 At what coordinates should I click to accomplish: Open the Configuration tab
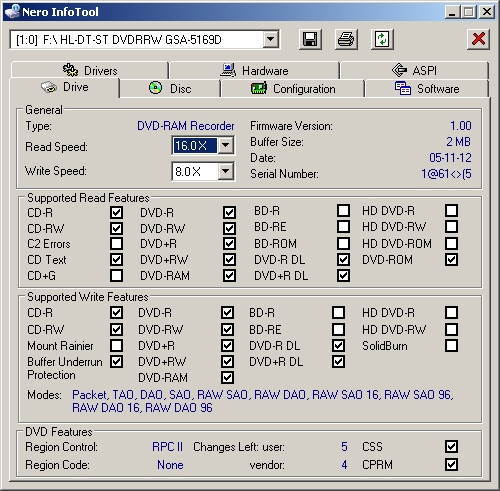(293, 89)
